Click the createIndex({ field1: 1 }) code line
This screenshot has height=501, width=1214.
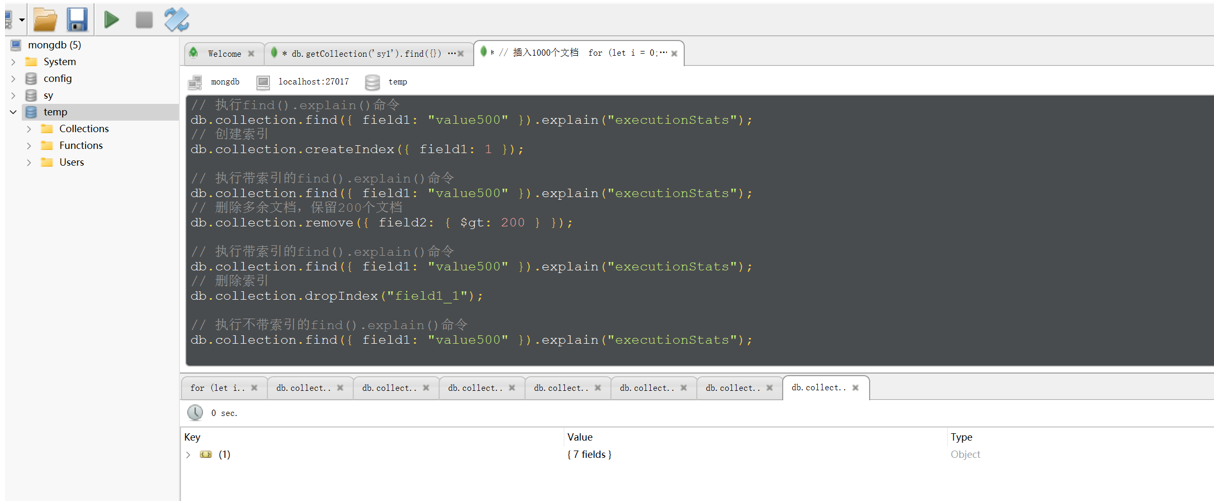357,149
